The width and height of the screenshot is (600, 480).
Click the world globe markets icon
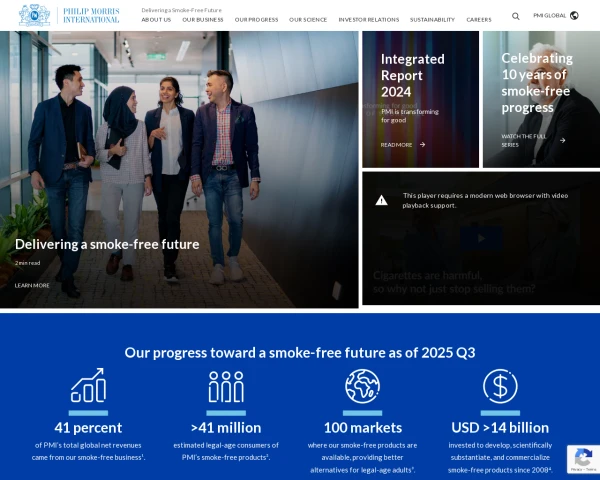(x=362, y=386)
